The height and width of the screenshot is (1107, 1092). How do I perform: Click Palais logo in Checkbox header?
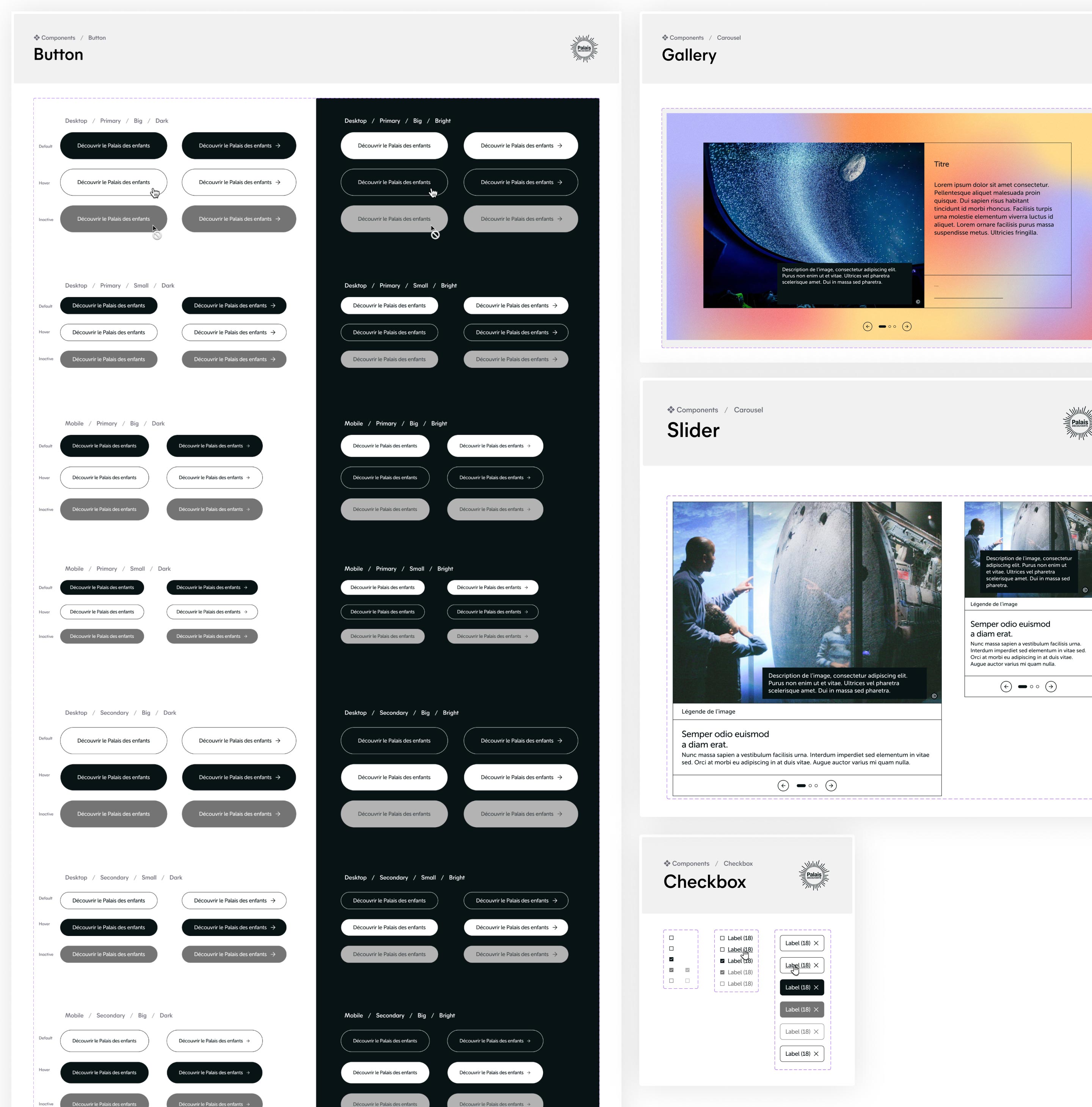point(814,875)
